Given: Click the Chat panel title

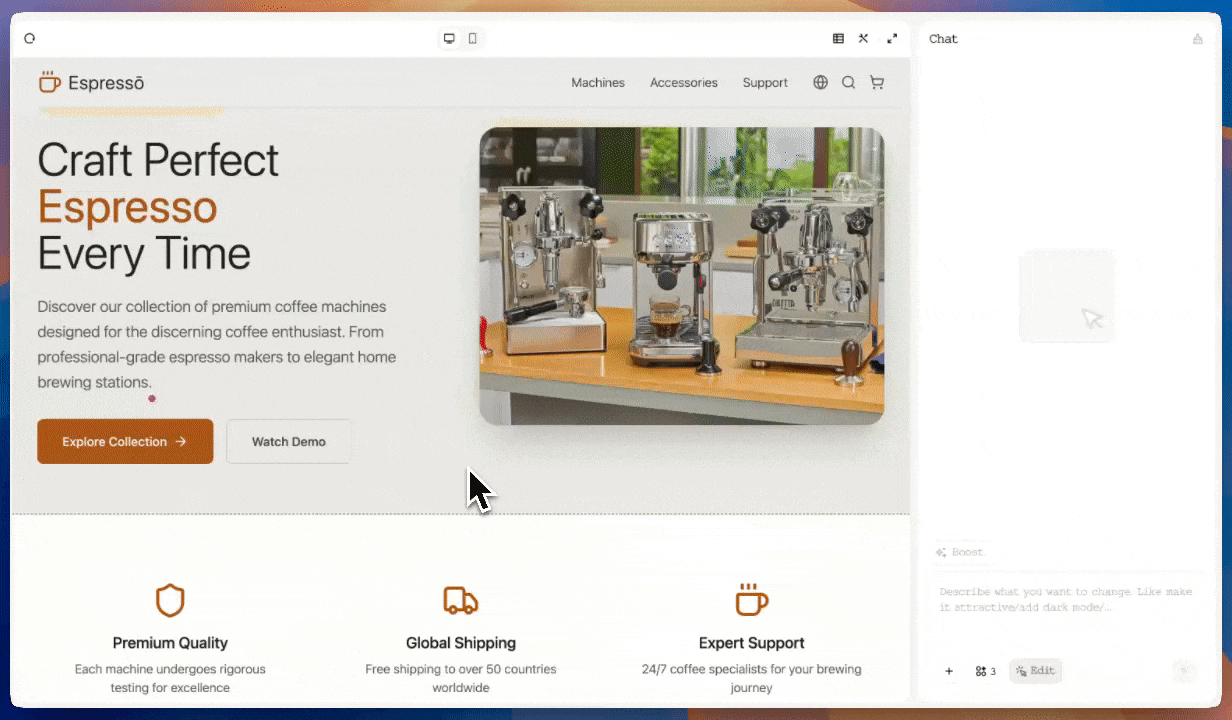Looking at the screenshot, I should 943,39.
